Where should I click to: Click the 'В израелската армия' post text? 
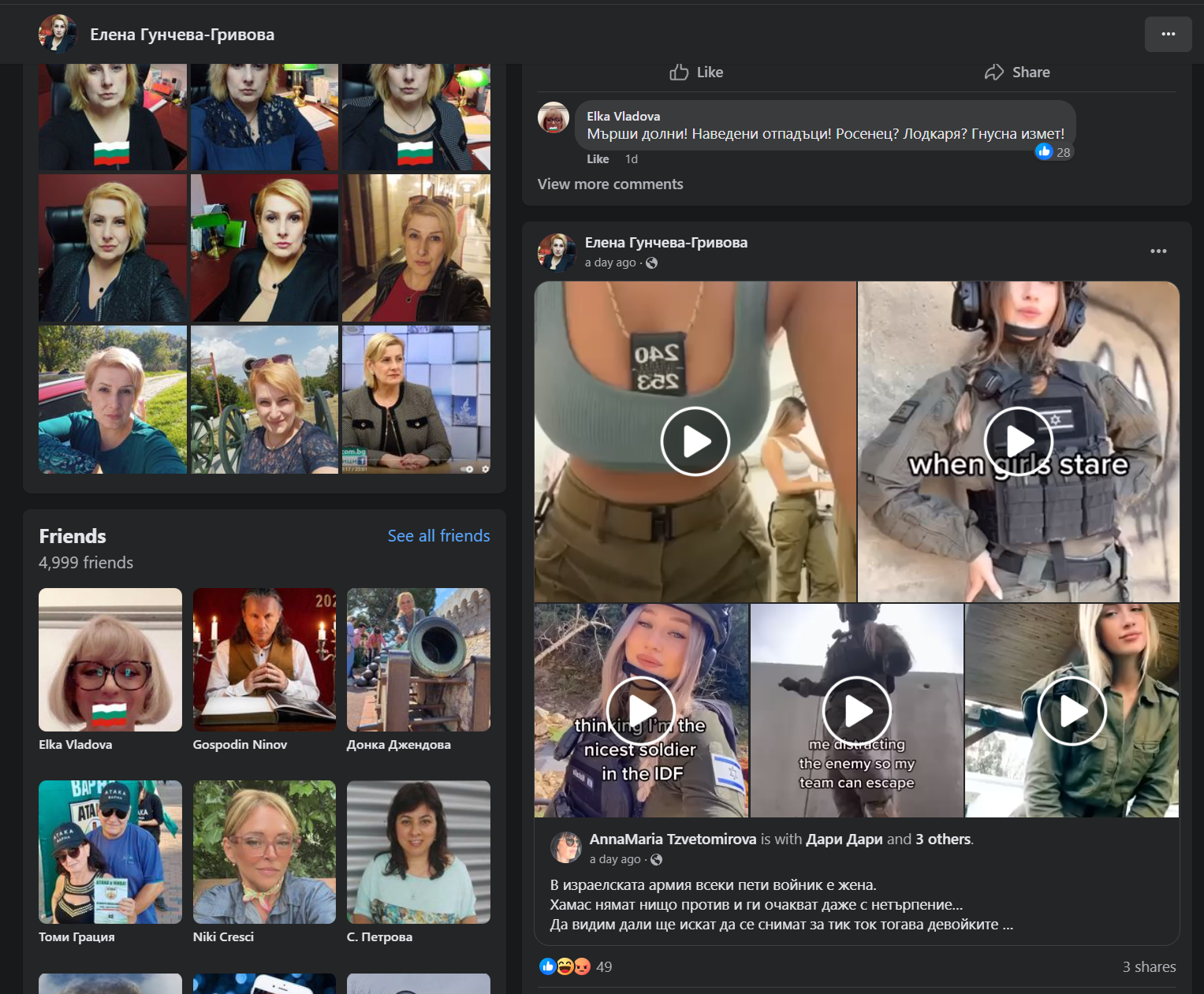click(781, 905)
